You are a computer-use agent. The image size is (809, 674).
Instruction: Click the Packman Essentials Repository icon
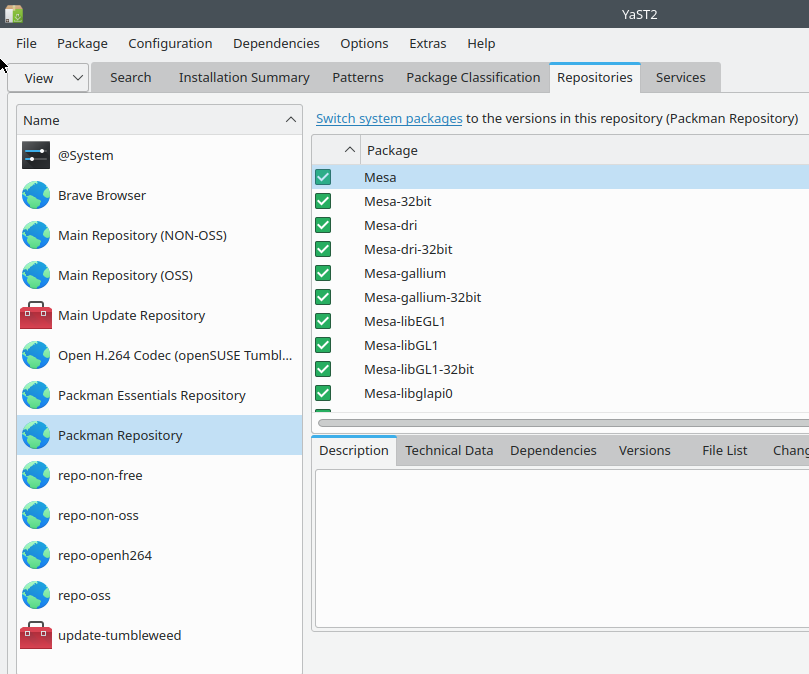36,395
